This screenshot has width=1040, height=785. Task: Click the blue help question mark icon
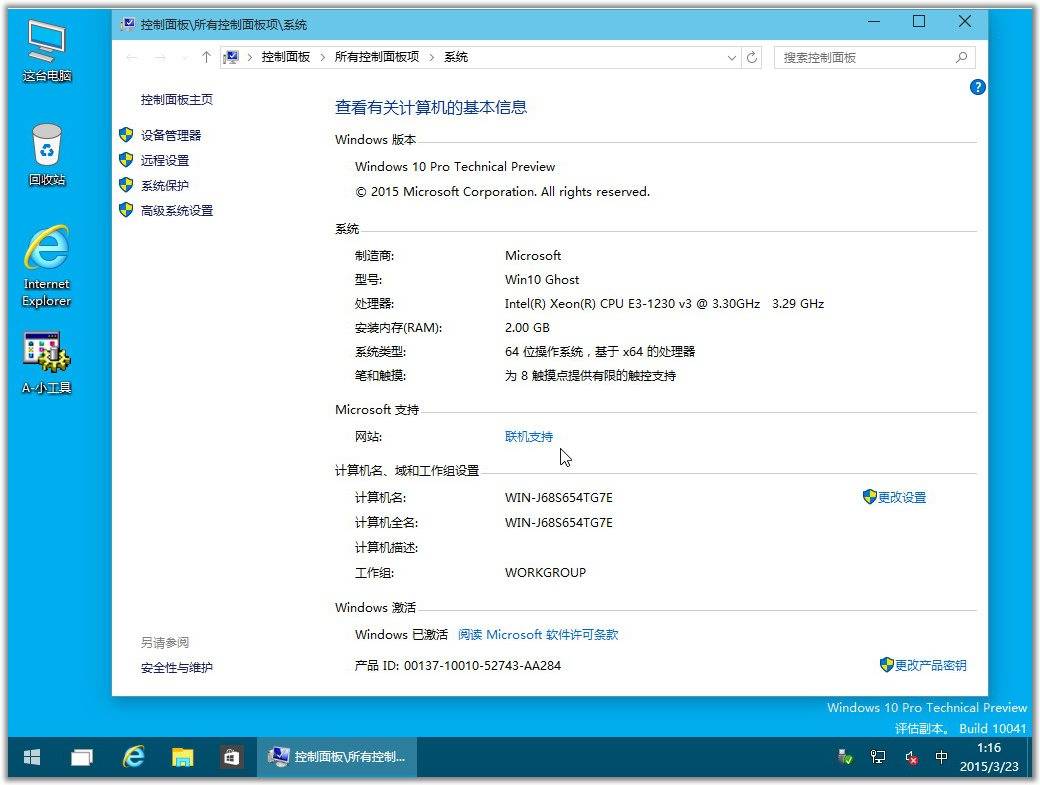point(977,87)
